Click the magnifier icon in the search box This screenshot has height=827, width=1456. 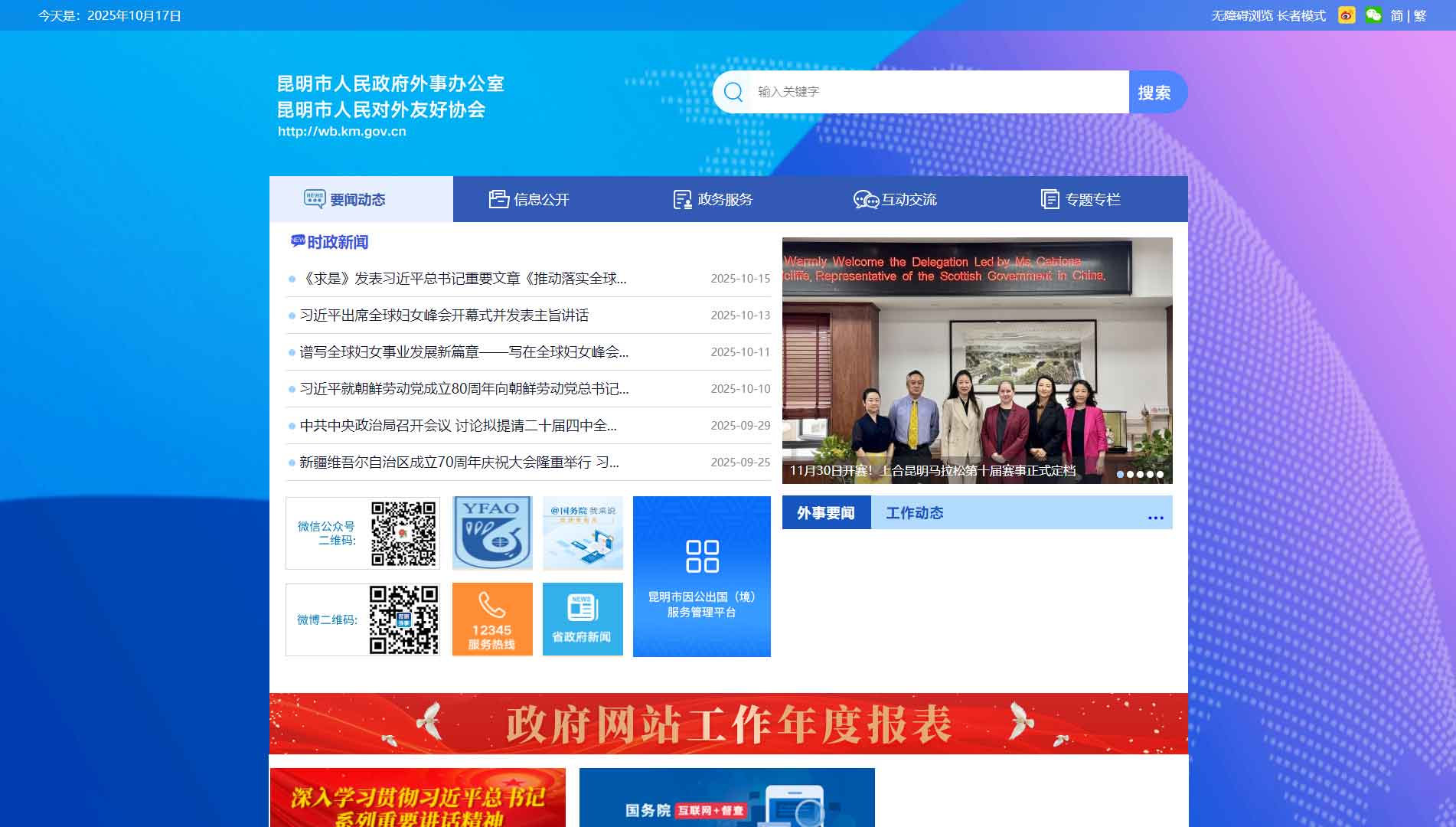733,92
